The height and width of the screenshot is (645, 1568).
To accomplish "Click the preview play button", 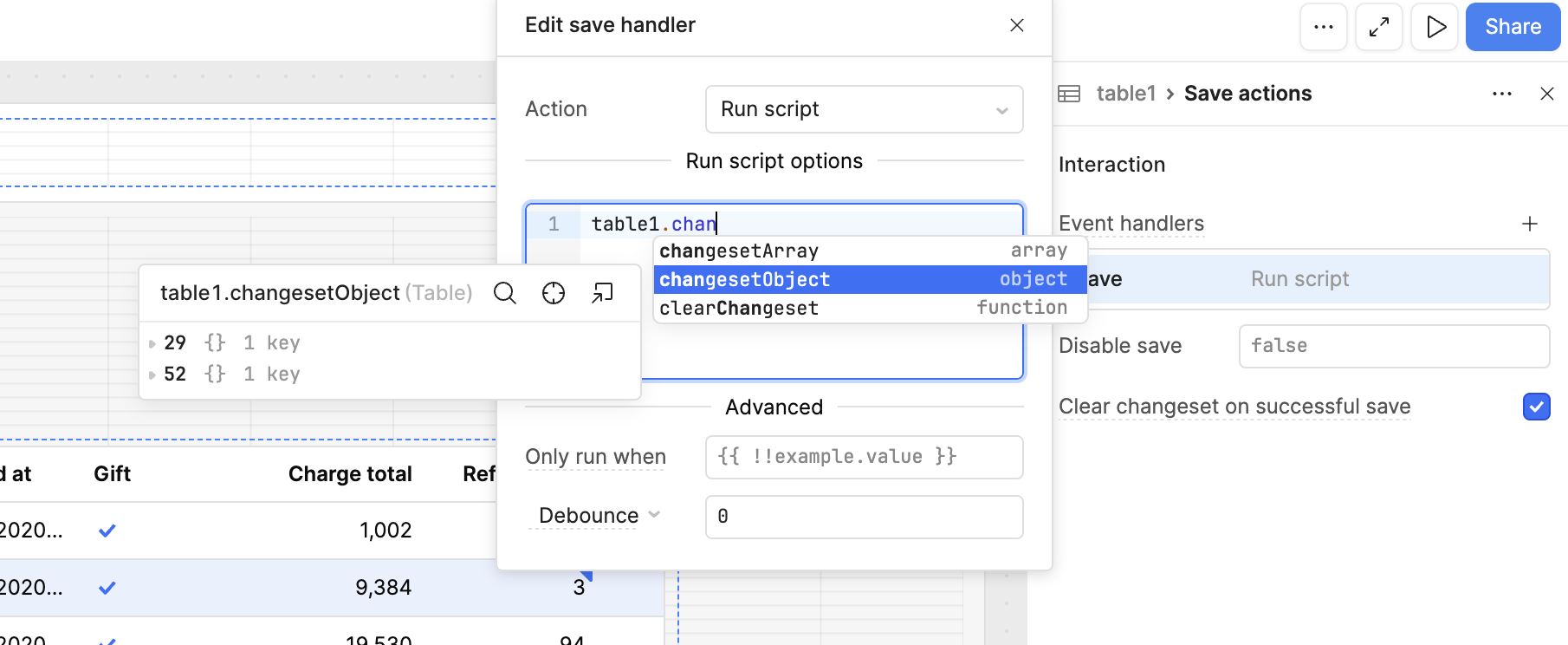I will point(1435,27).
